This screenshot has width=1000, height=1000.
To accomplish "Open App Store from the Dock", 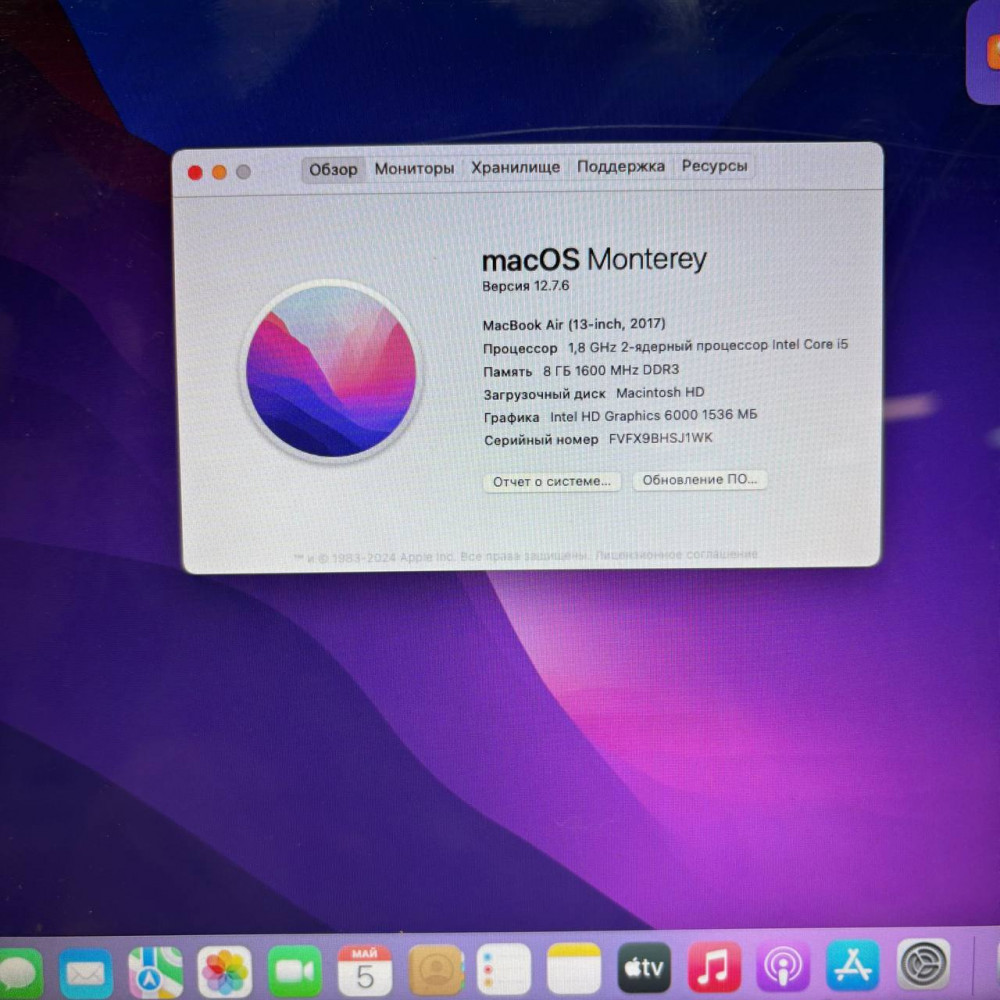I will (853, 967).
